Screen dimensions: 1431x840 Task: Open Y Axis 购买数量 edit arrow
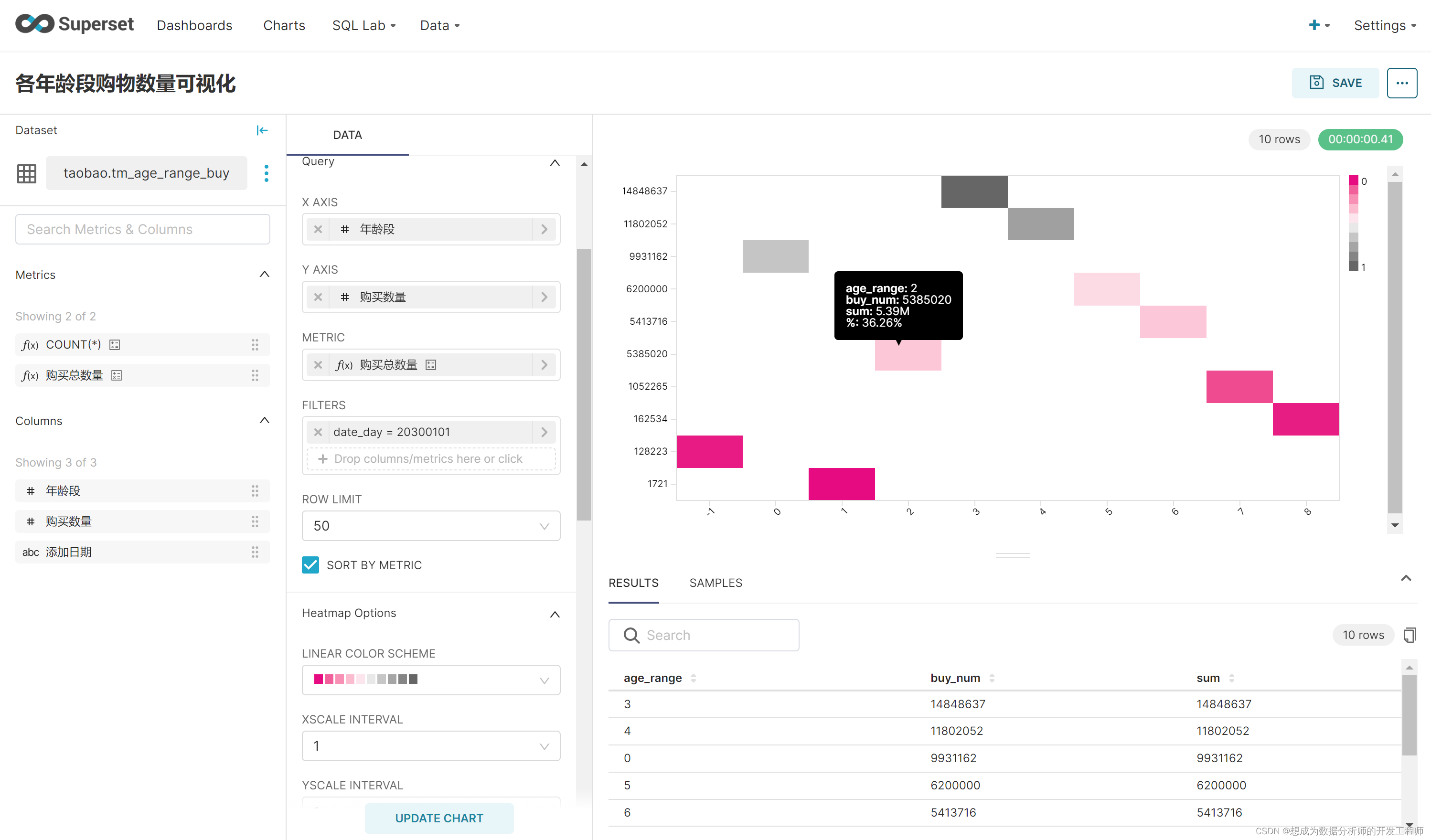(x=544, y=297)
